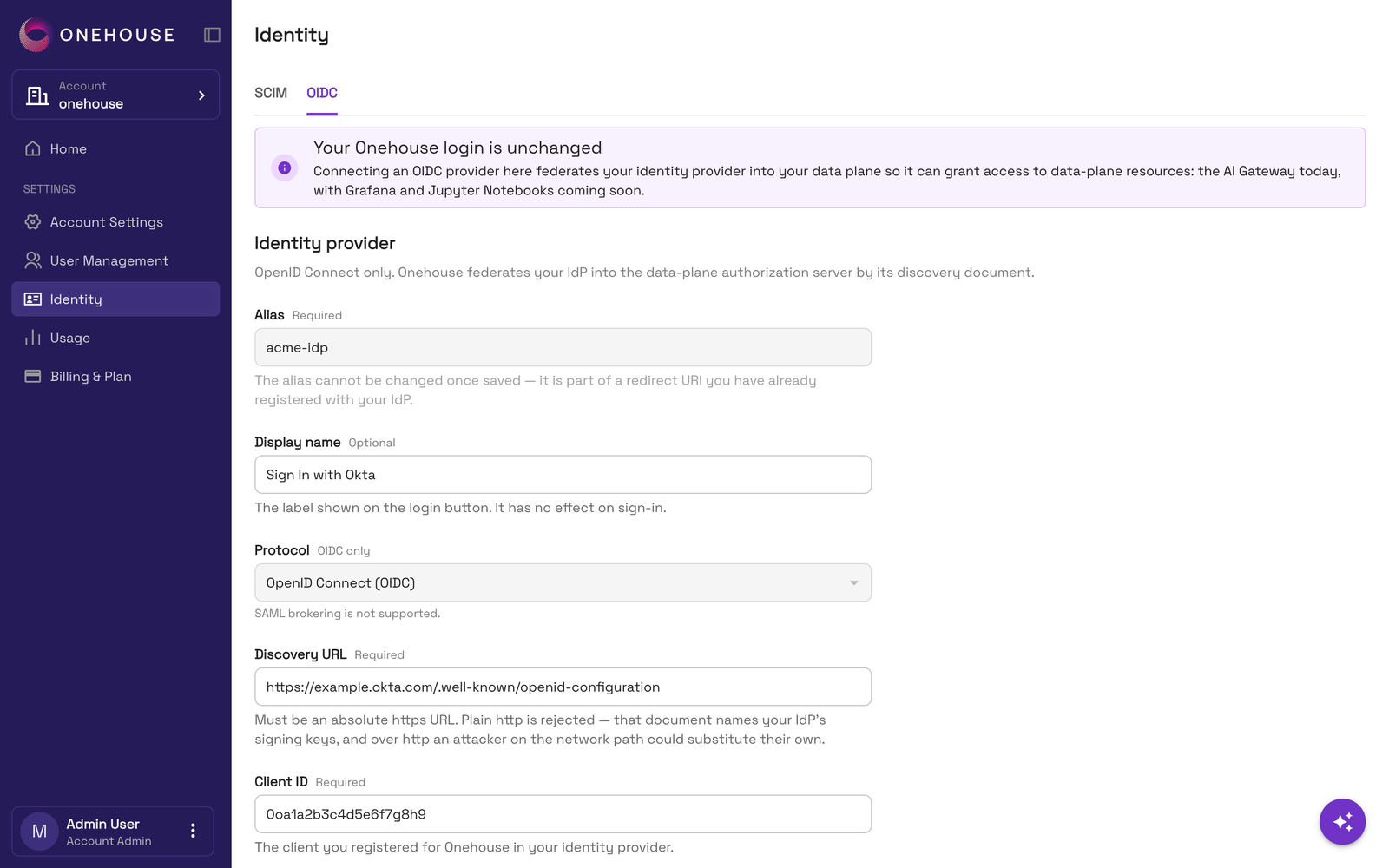Click the User Management person icon
Screen dimensions: 1389x868
click(33, 260)
